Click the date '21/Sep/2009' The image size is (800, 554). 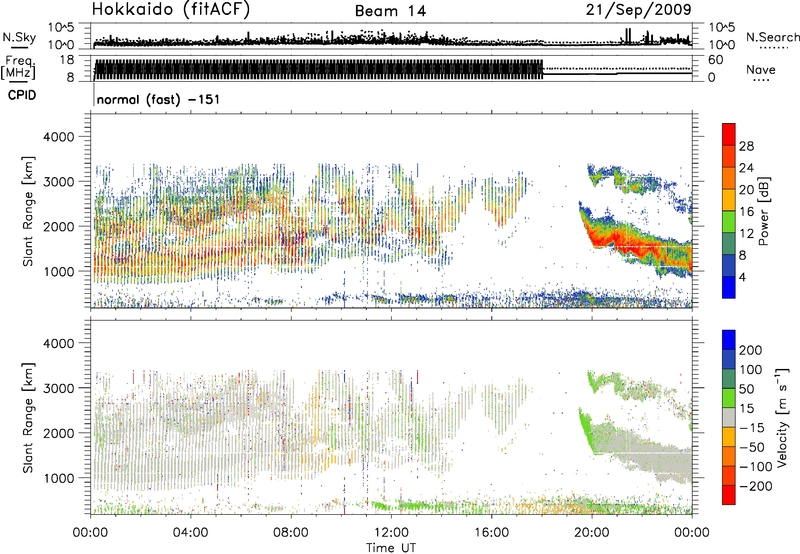pos(639,9)
